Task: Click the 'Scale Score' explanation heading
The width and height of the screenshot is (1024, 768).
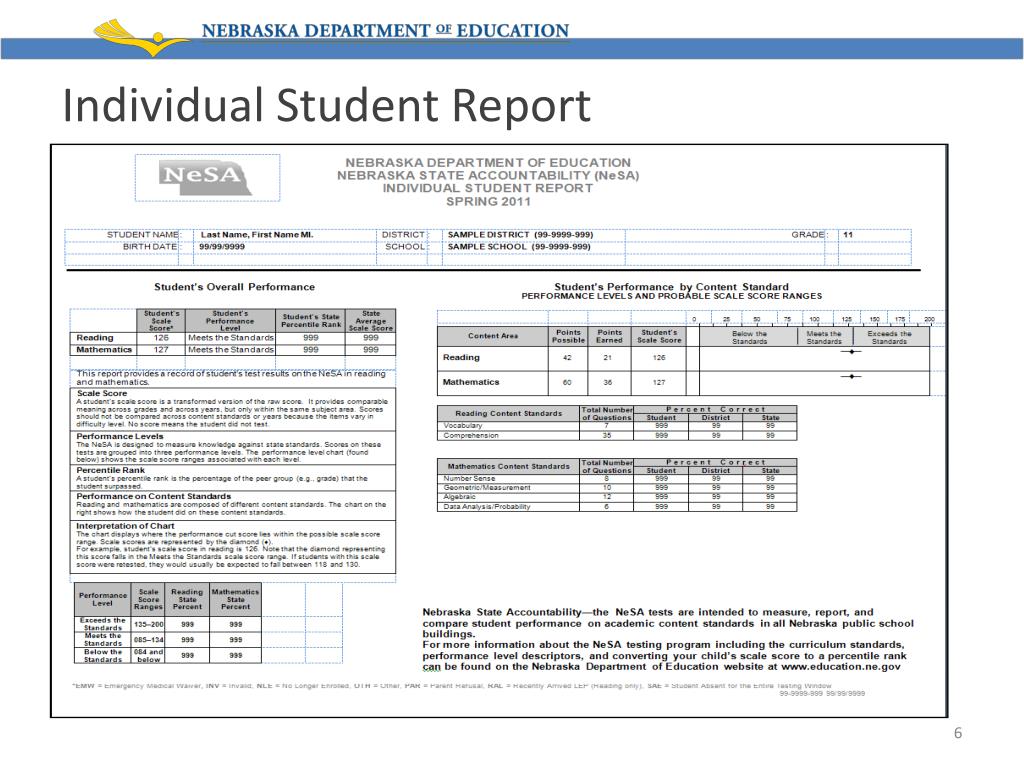Action: pyautogui.click(x=102, y=393)
